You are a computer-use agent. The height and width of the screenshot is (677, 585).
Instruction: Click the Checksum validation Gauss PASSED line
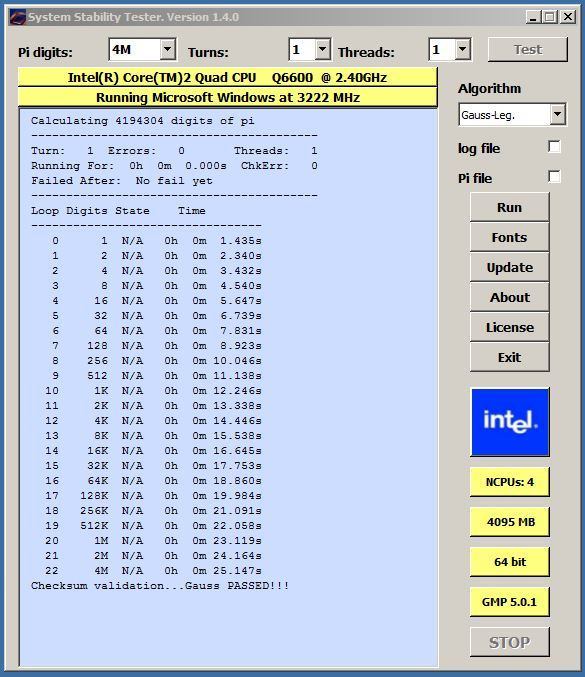tap(160, 586)
